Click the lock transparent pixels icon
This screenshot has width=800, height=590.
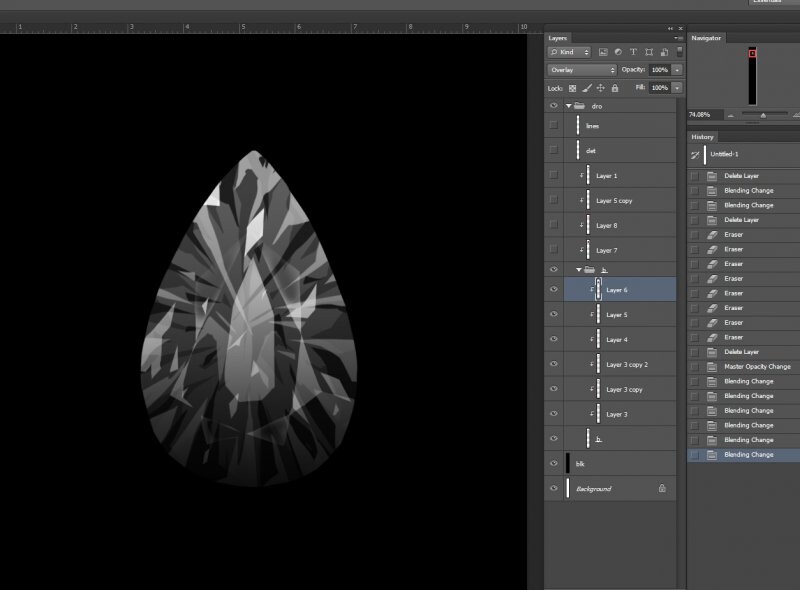pos(573,88)
